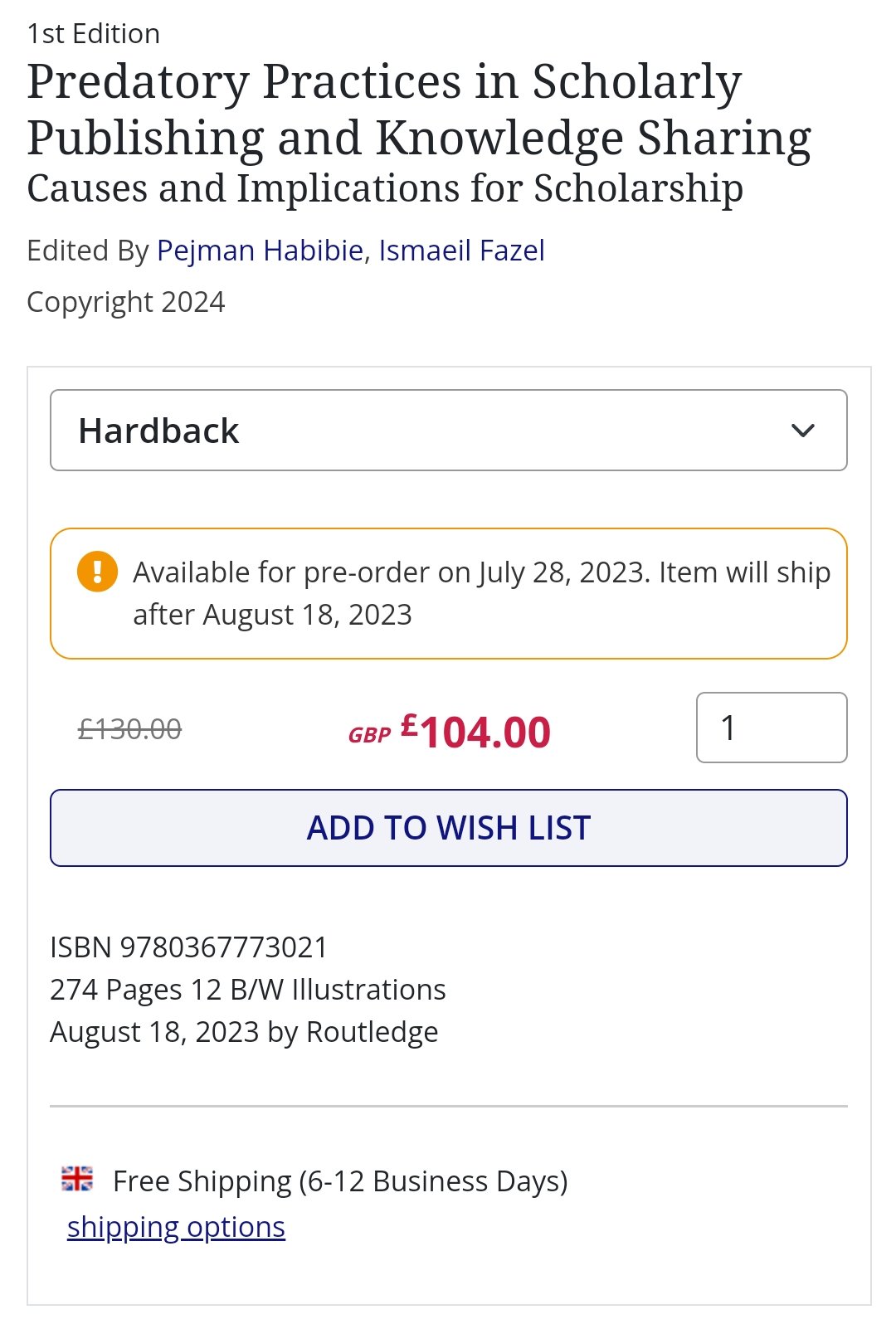Click the Free Shipping business days text
Viewport: 896px width, 1329px height.
pyautogui.click(x=340, y=1181)
